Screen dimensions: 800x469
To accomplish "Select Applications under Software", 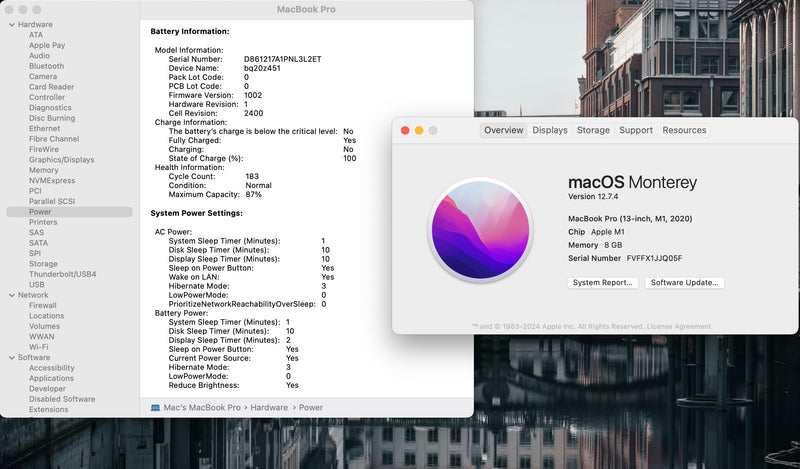I will [x=51, y=378].
